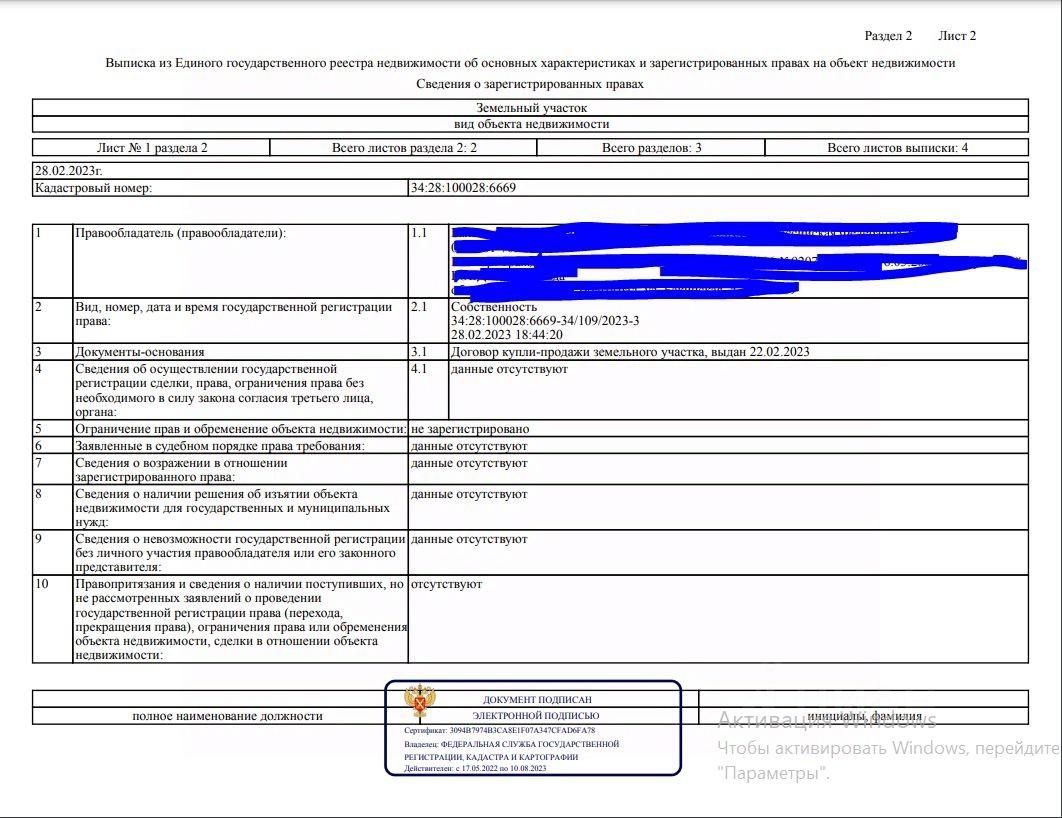Click sub-item number "3.1"
The image size is (1062, 818).
pos(419,352)
